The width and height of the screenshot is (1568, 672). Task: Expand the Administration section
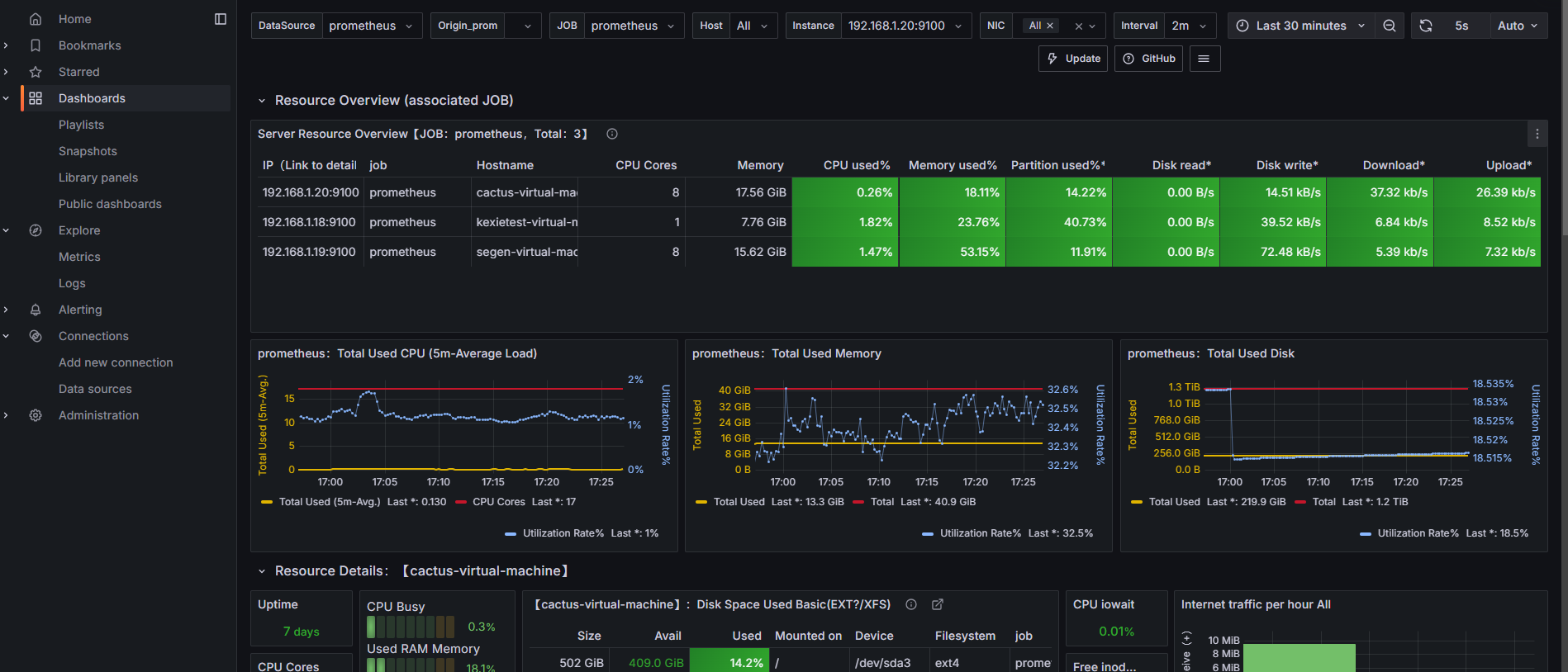click(x=7, y=415)
